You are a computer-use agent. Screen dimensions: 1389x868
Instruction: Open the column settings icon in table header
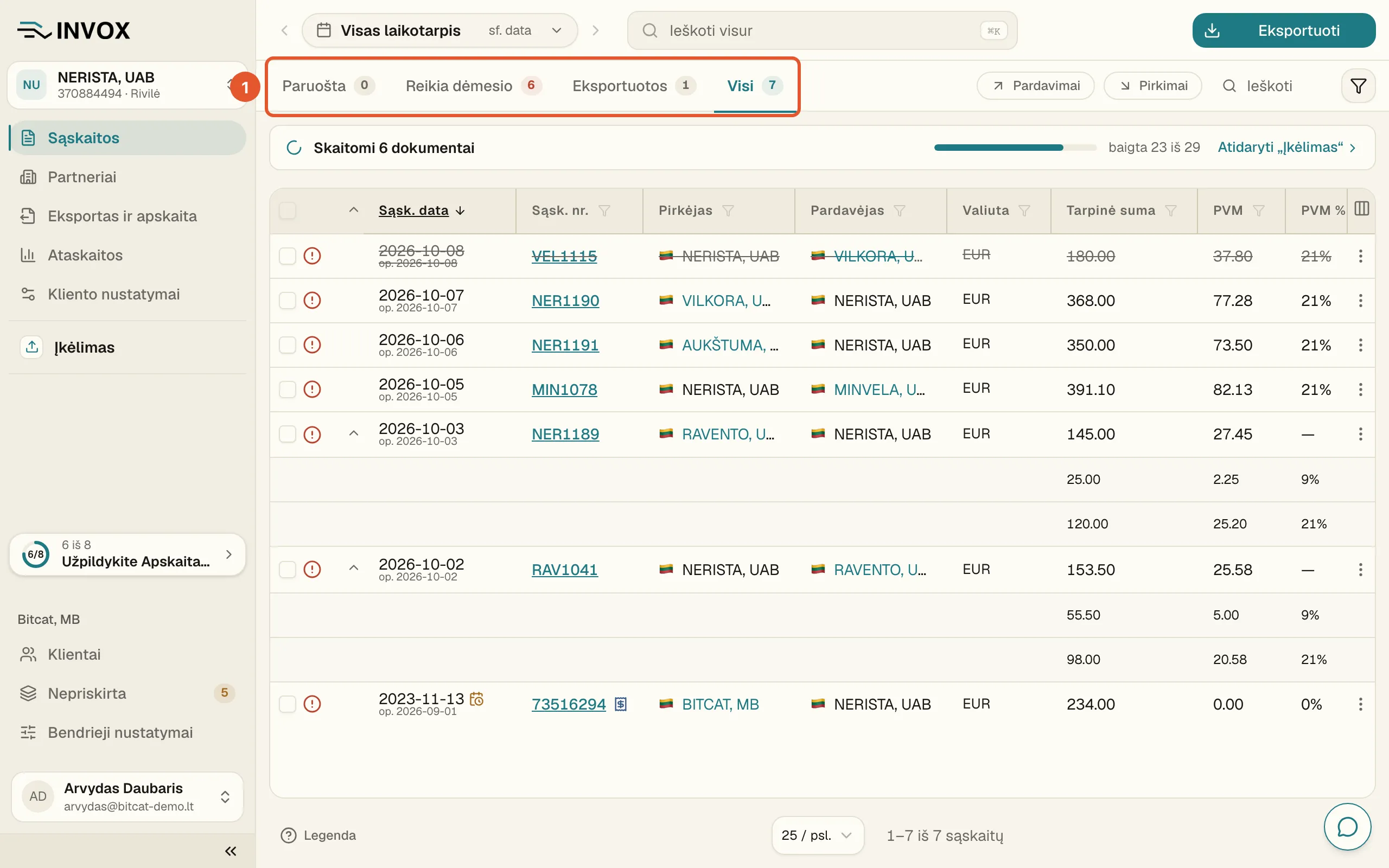click(1361, 209)
